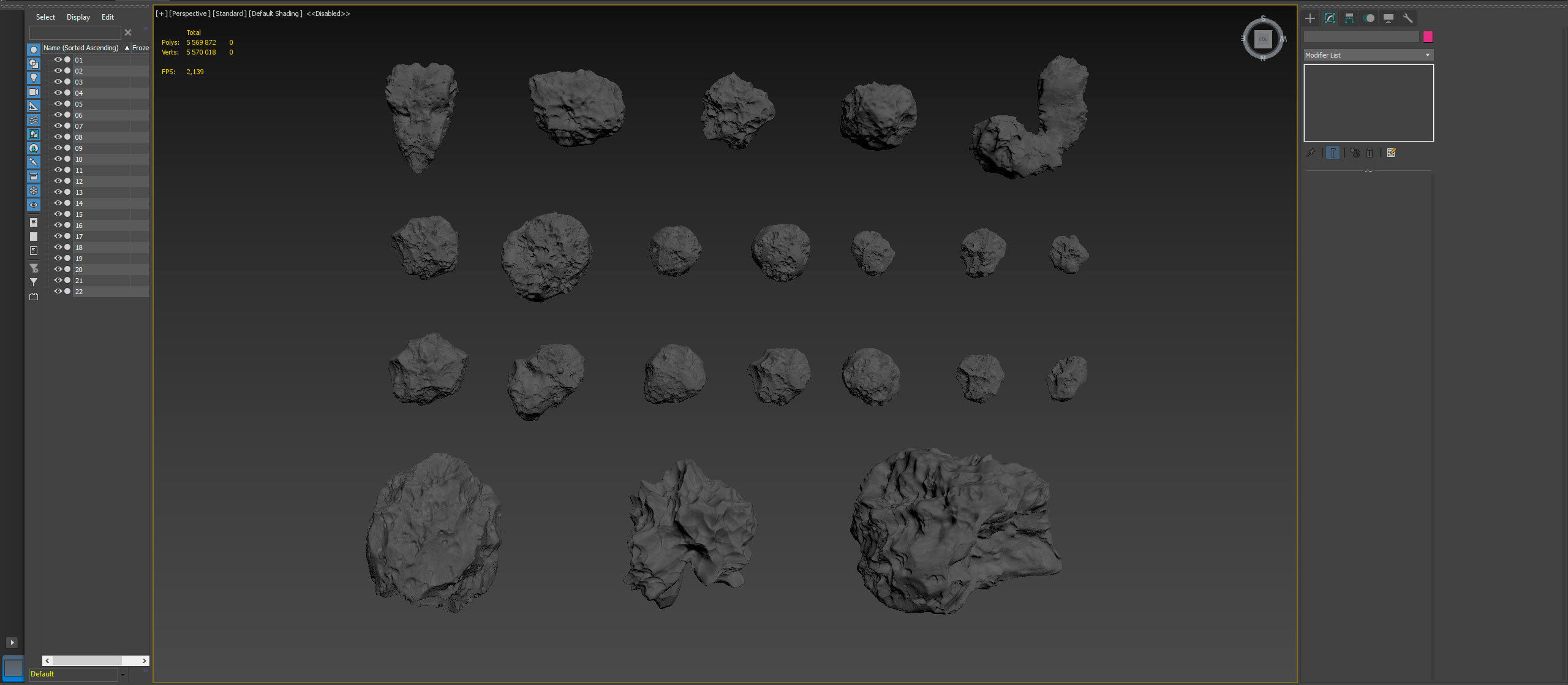The width and height of the screenshot is (1568, 685).
Task: Open the Perspective viewport label menu
Action: 190,13
